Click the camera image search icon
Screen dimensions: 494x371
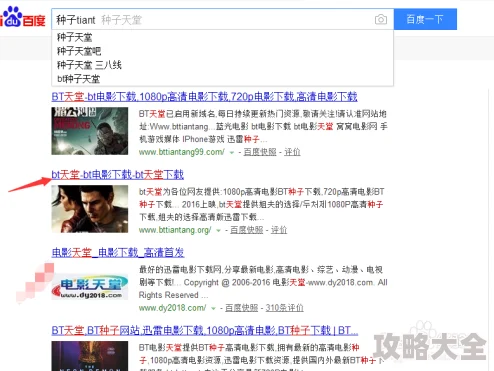point(381,20)
